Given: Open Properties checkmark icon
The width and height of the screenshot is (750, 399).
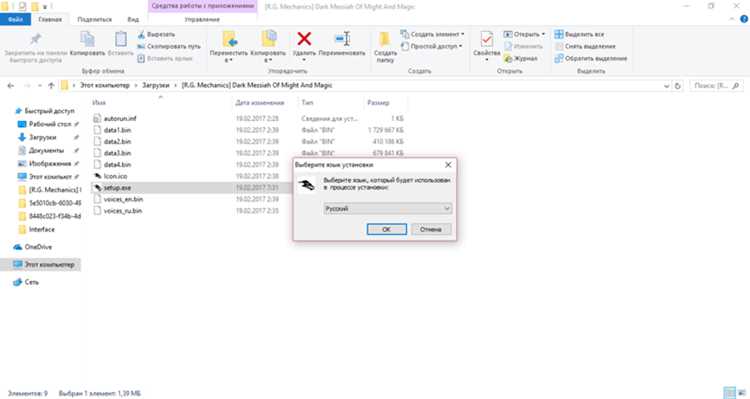Looking at the screenshot, I should [486, 39].
